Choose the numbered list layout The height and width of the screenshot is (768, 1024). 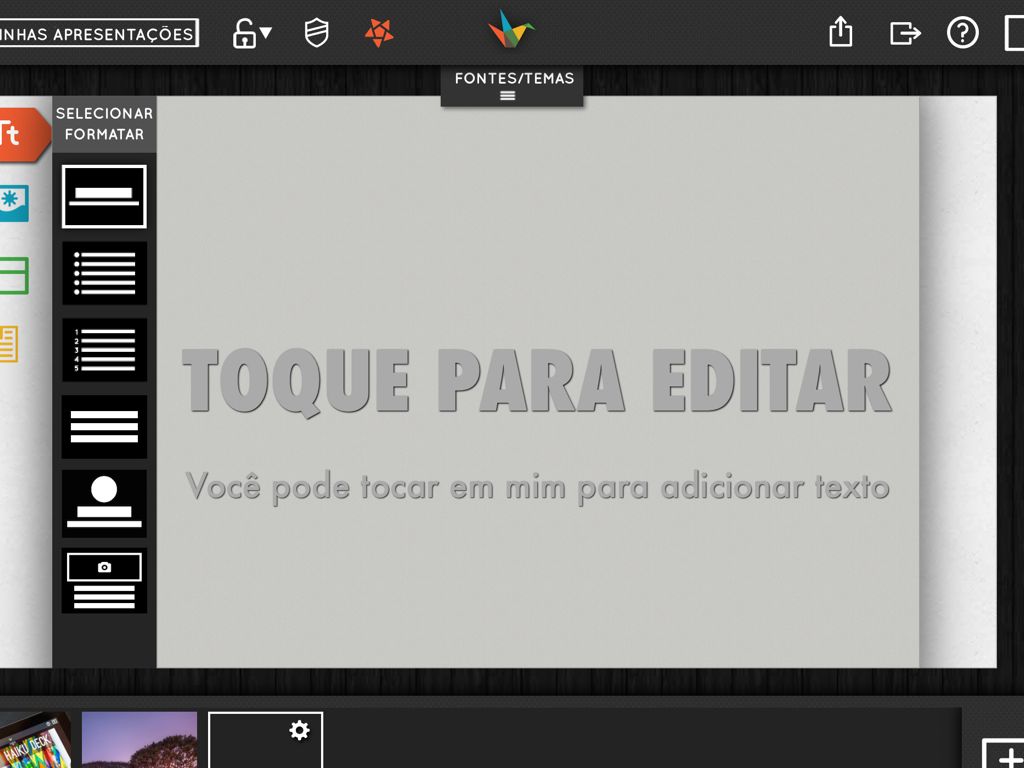pyautogui.click(x=104, y=349)
